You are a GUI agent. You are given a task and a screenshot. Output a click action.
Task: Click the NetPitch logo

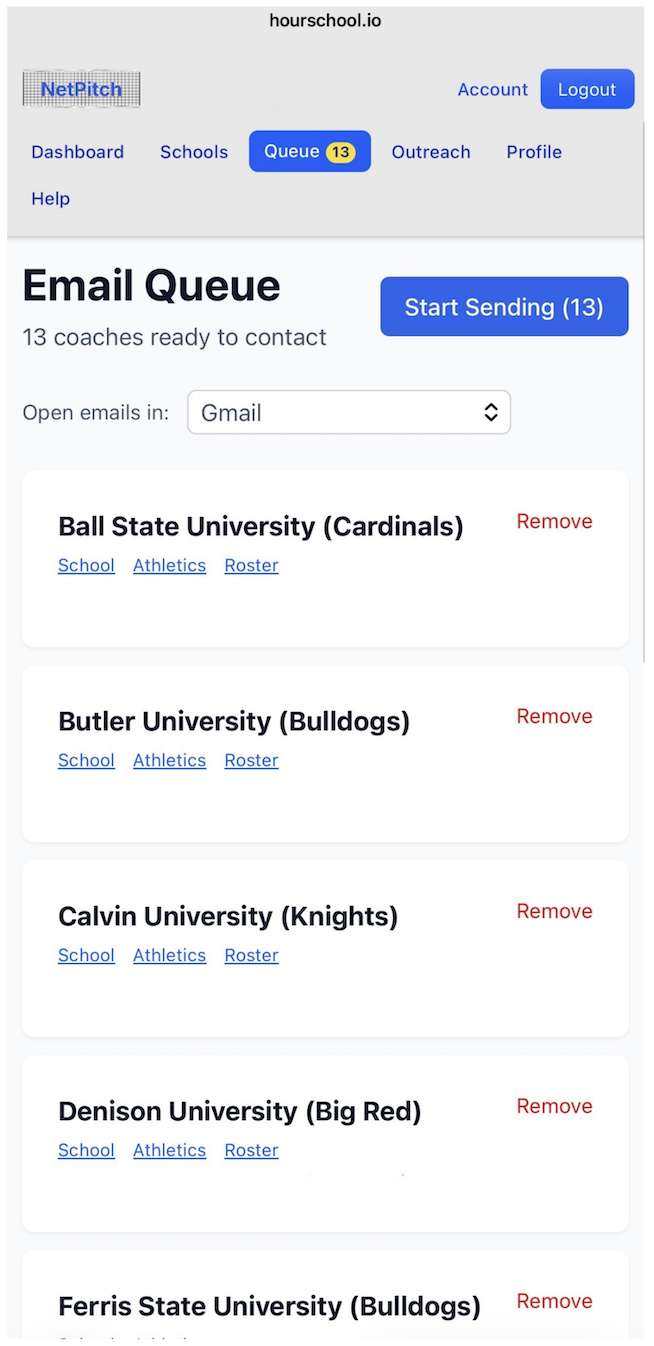[80, 89]
